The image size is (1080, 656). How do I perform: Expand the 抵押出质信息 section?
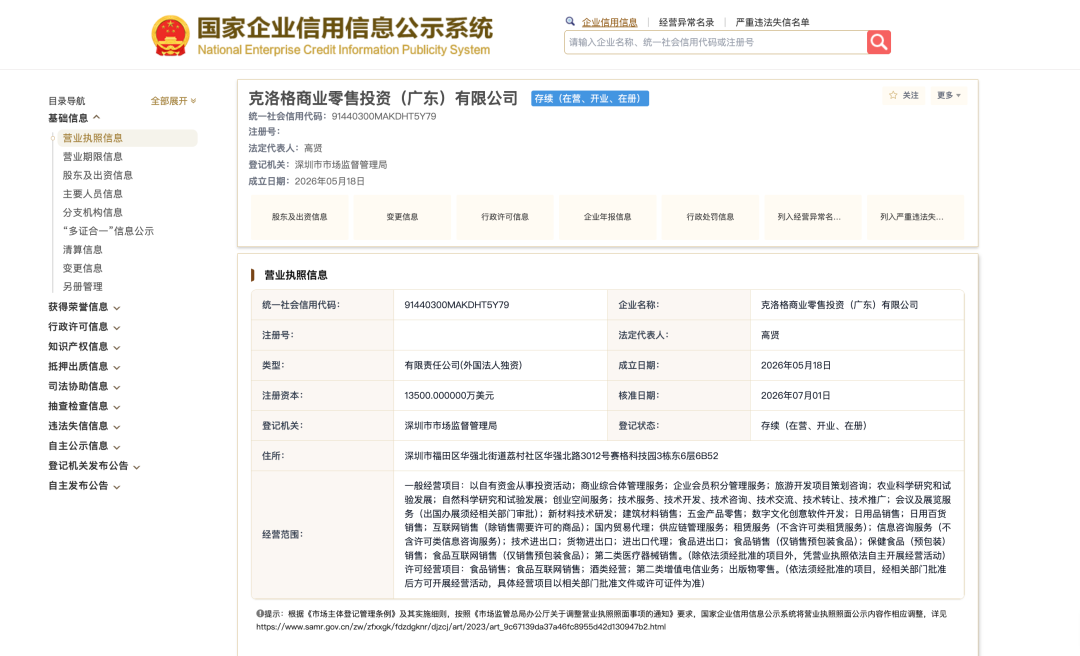click(x=84, y=367)
